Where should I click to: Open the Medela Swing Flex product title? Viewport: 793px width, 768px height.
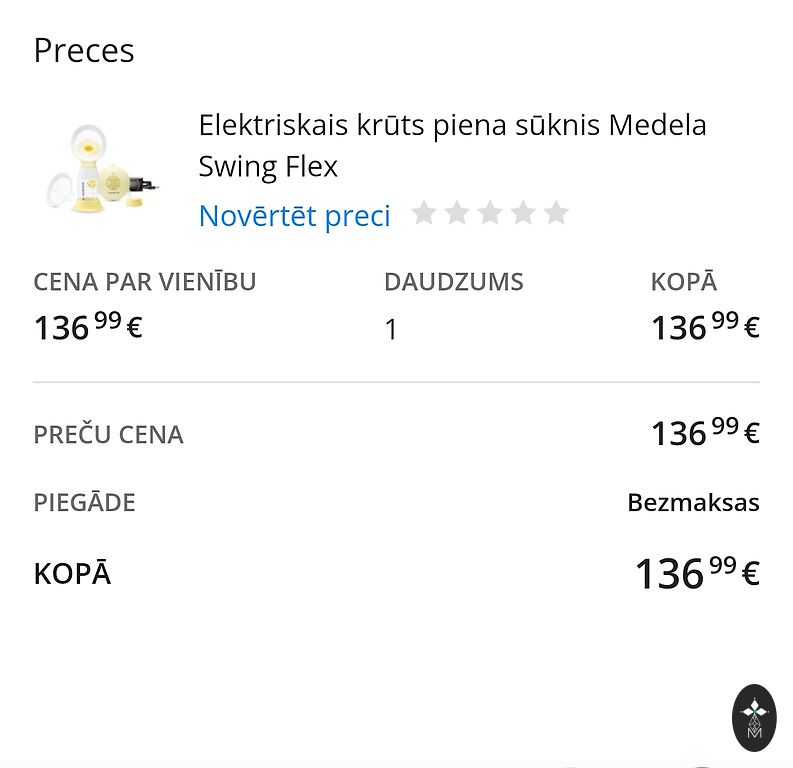click(452, 145)
